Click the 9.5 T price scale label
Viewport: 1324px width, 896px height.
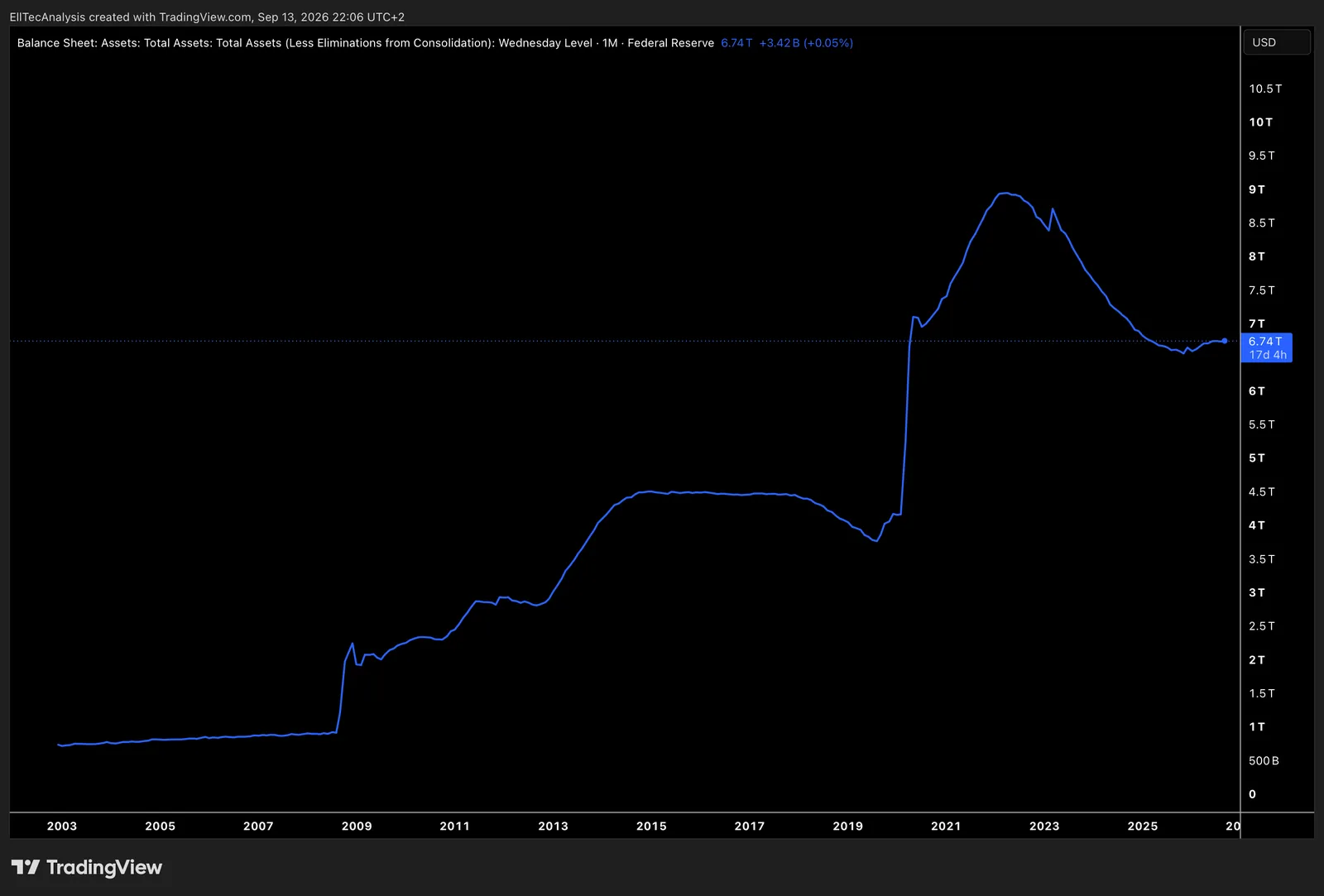1262,156
